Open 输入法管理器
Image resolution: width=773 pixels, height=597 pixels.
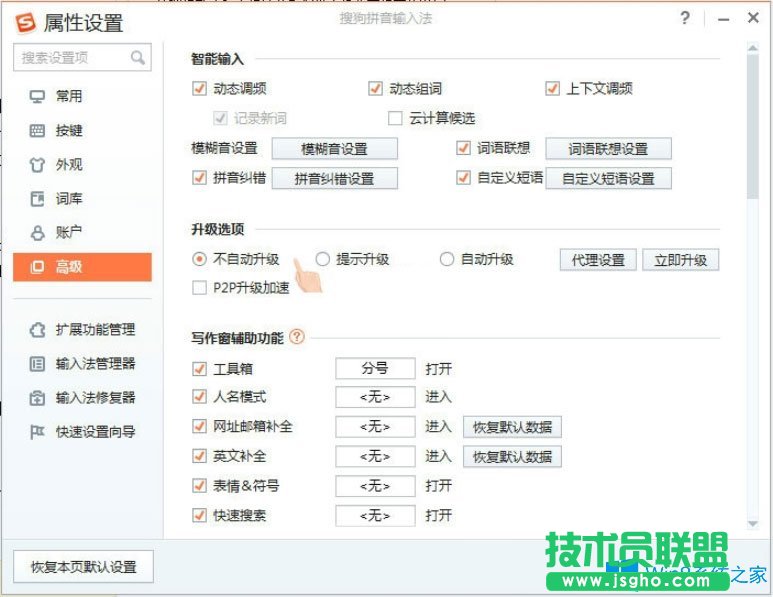[82, 364]
